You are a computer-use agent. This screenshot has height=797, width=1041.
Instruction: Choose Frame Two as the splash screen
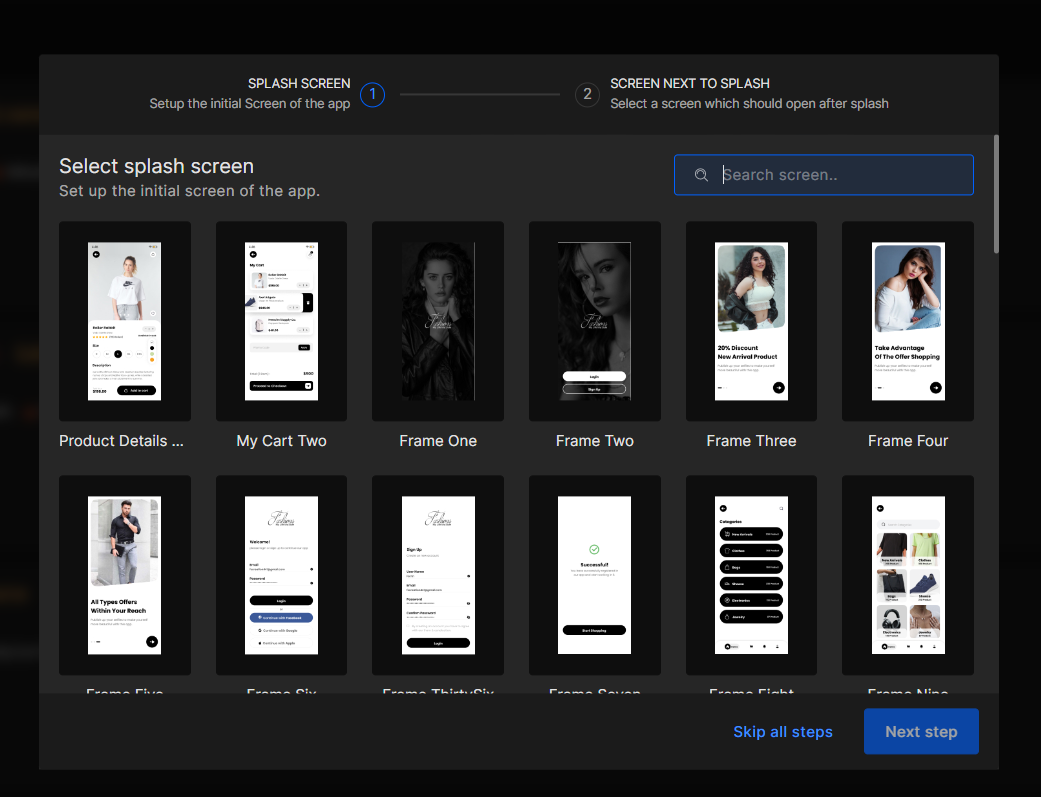594,320
